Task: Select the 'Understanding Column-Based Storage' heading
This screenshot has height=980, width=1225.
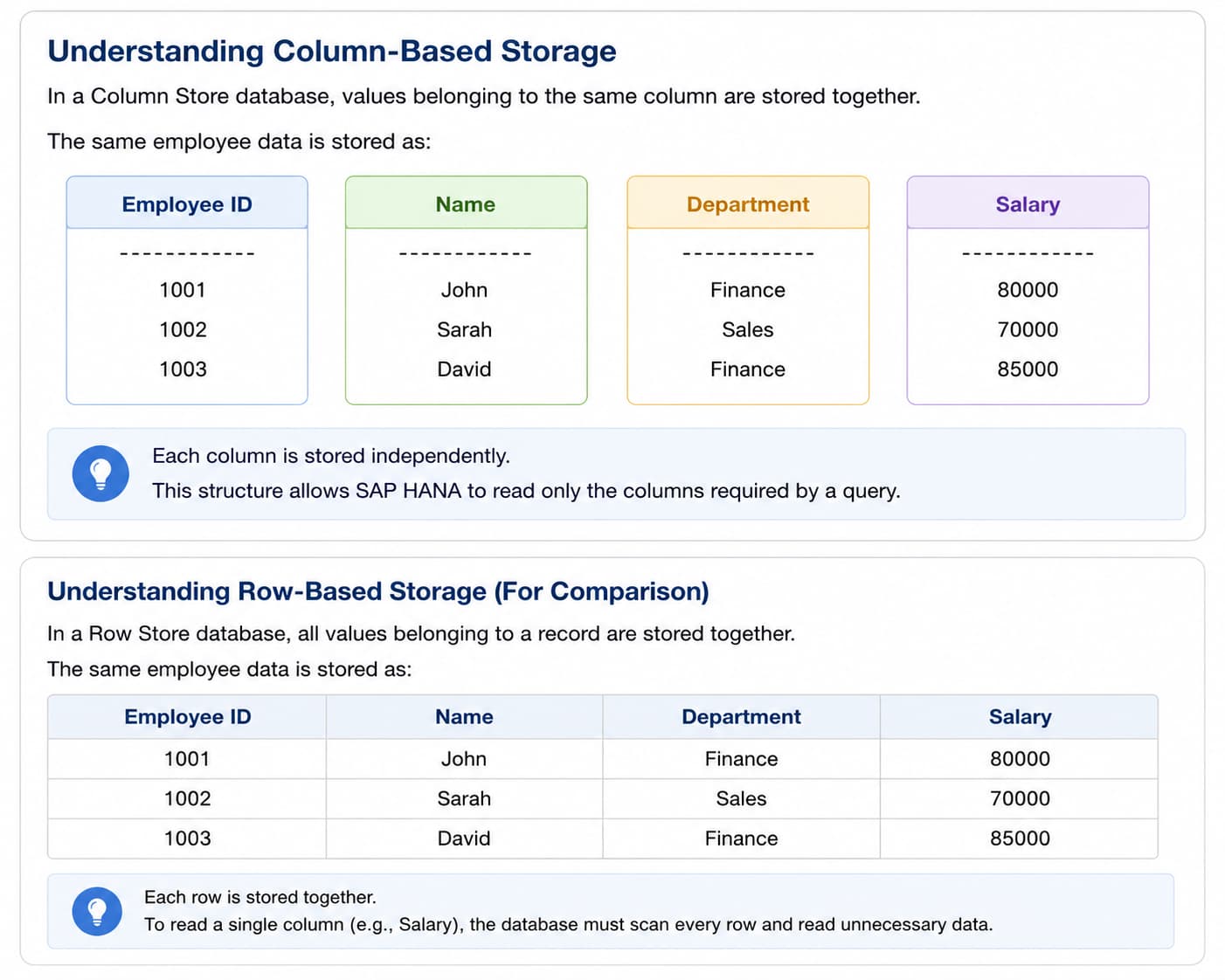Action: click(x=332, y=51)
